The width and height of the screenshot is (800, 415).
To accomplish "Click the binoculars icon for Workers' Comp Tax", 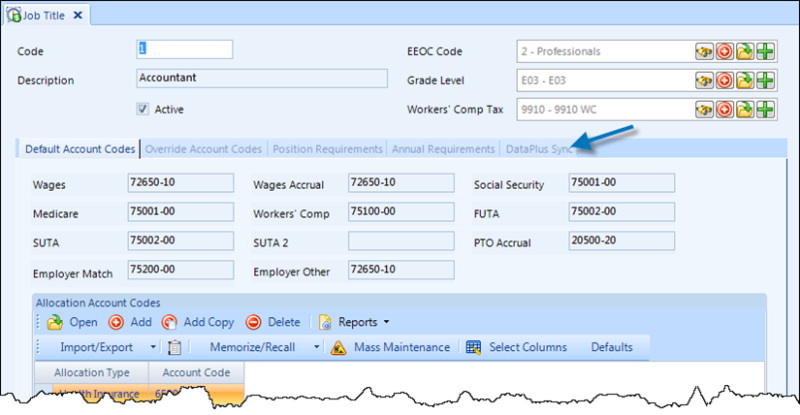I will pos(704,109).
